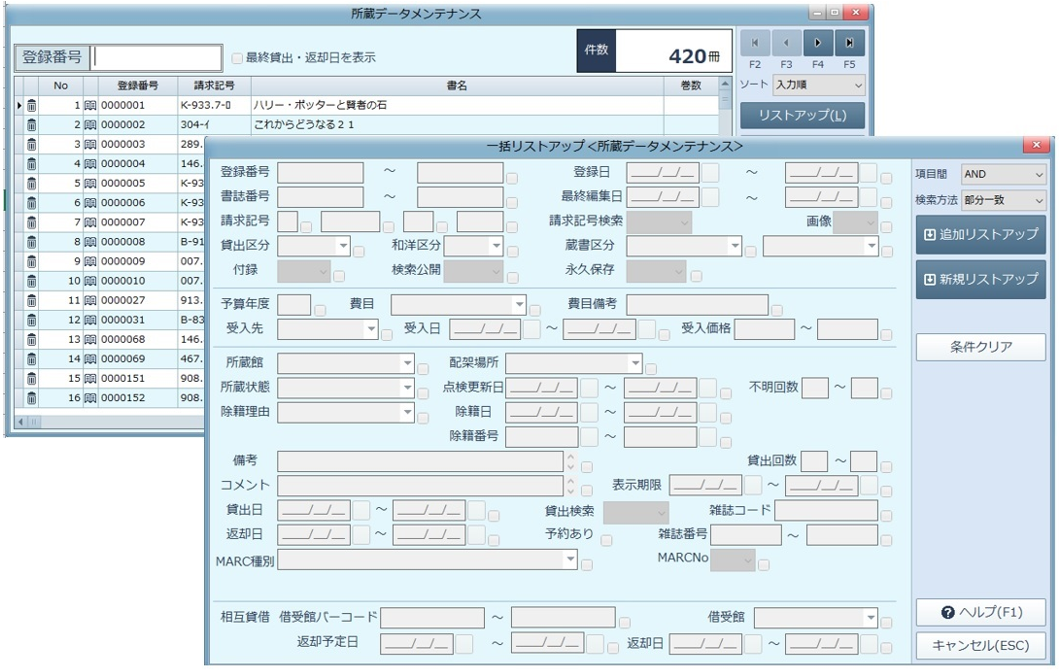The image size is (1062, 670).
Task: Toggle checkbox next to 和洋区分 dropdown
Action: (513, 252)
